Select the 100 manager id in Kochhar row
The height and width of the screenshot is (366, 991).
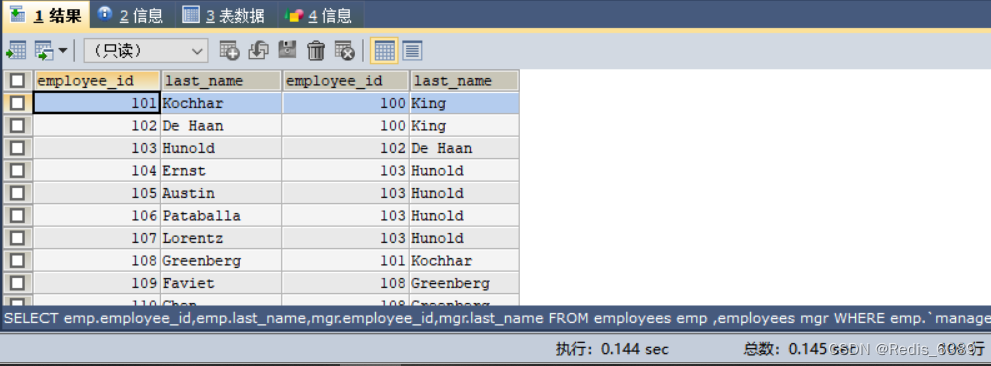(x=345, y=103)
